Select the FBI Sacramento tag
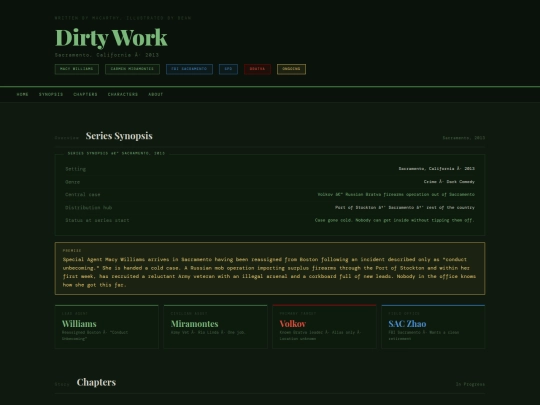Viewport: 540px width, 405px height. [x=189, y=69]
